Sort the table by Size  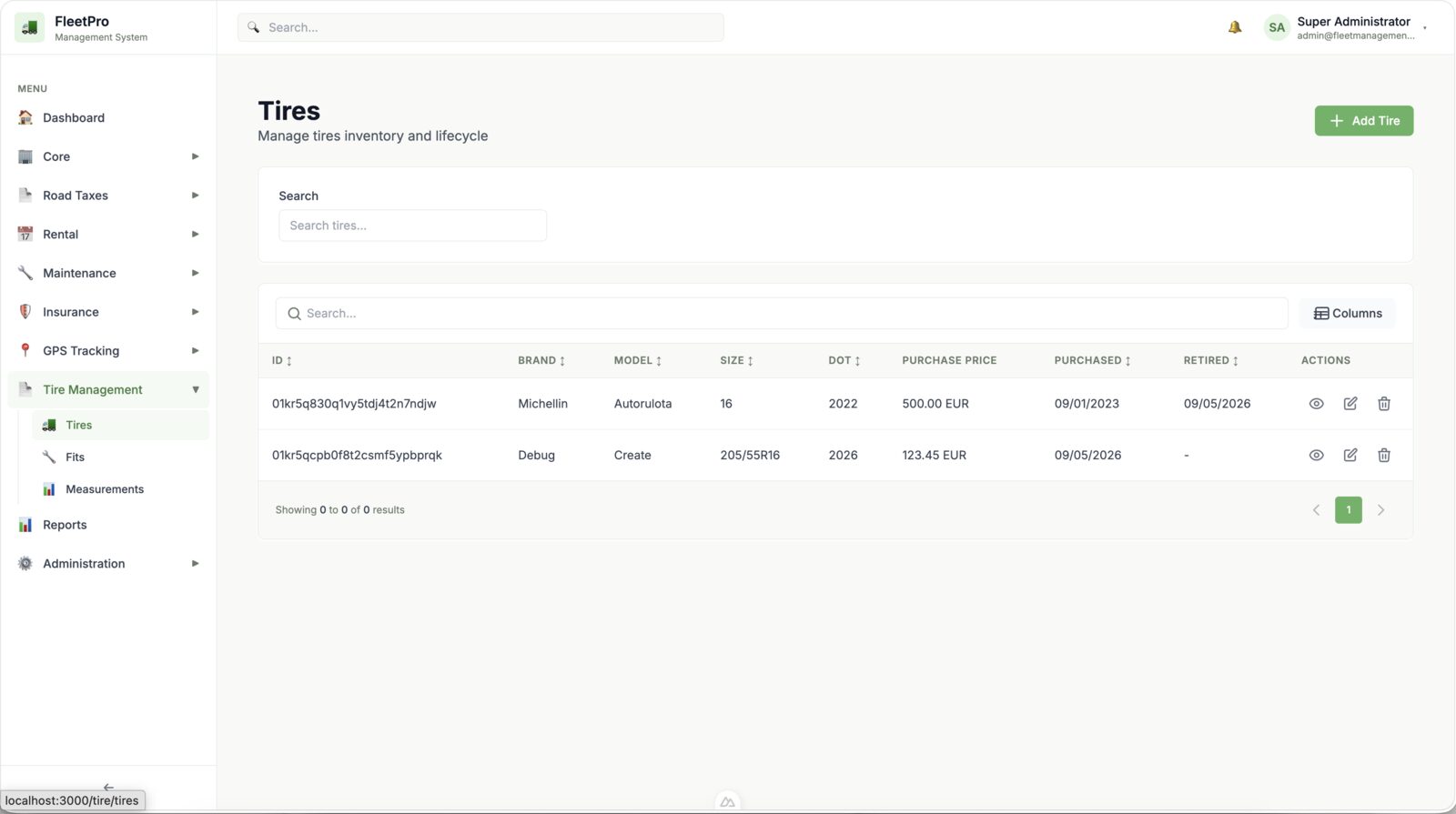click(736, 361)
